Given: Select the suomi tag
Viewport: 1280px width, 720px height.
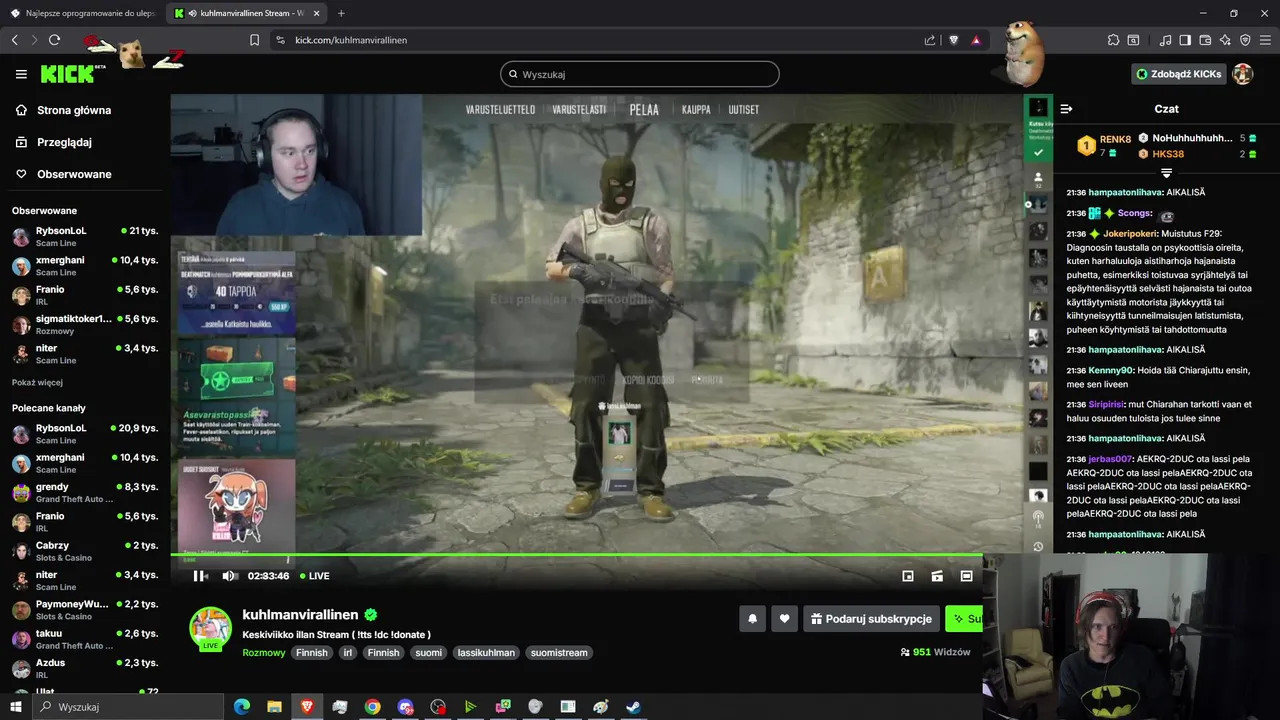Looking at the screenshot, I should point(428,653).
